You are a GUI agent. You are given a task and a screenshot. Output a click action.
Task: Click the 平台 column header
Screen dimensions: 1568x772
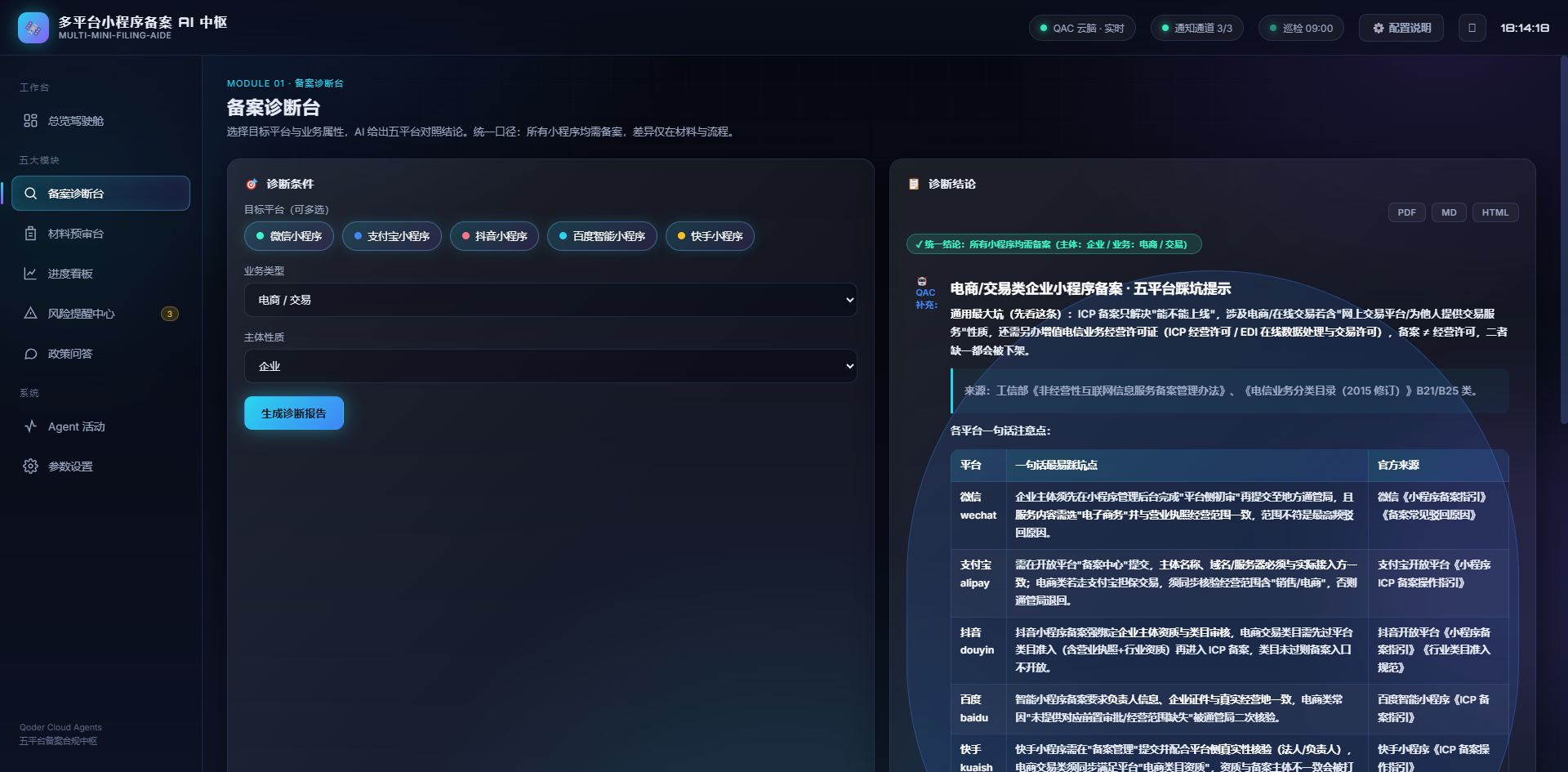tap(978, 465)
